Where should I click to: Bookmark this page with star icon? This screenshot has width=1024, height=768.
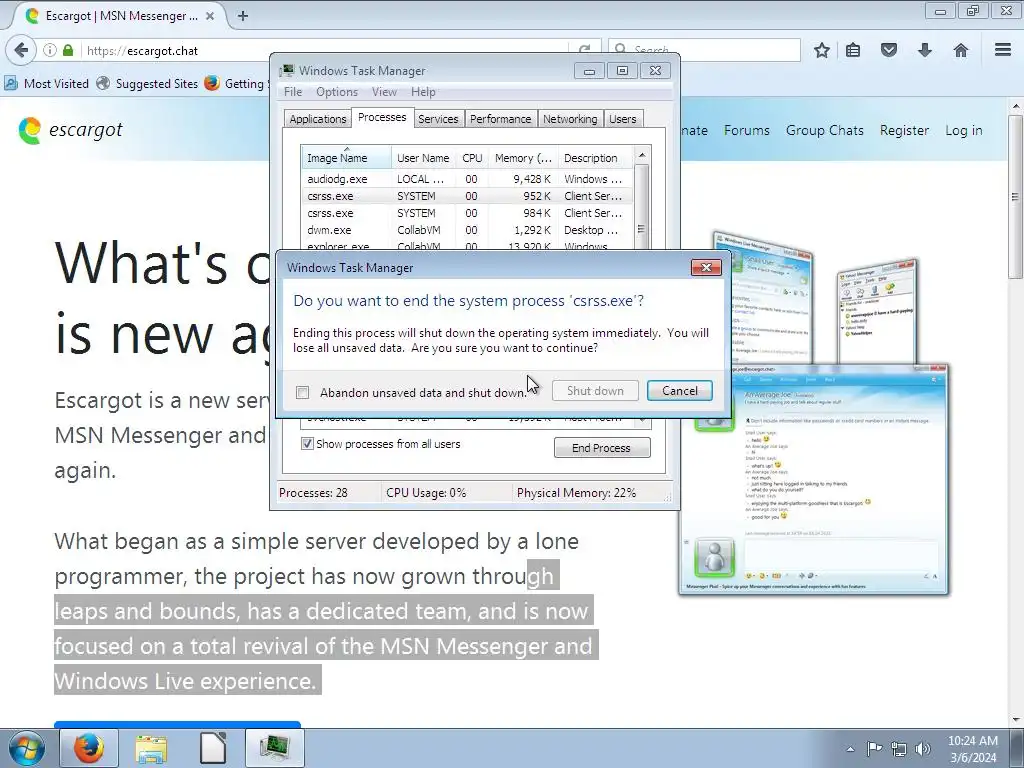[822, 50]
